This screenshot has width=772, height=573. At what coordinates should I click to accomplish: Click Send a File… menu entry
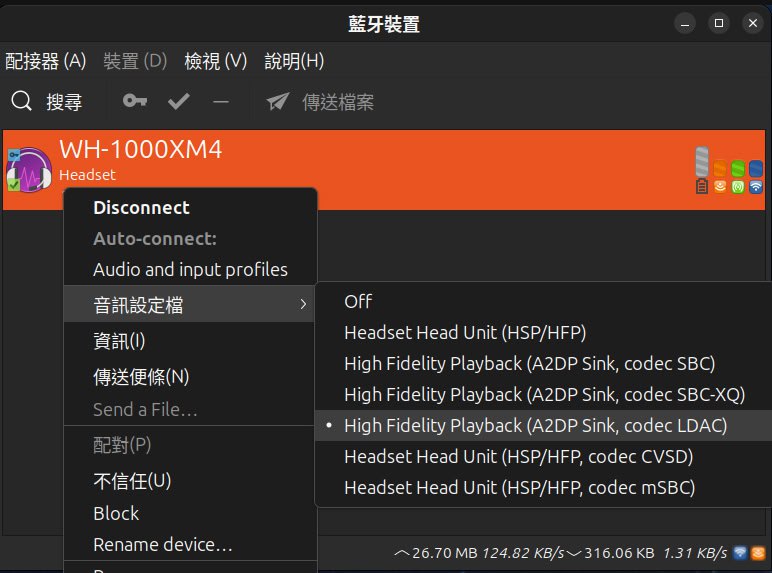(x=190, y=410)
